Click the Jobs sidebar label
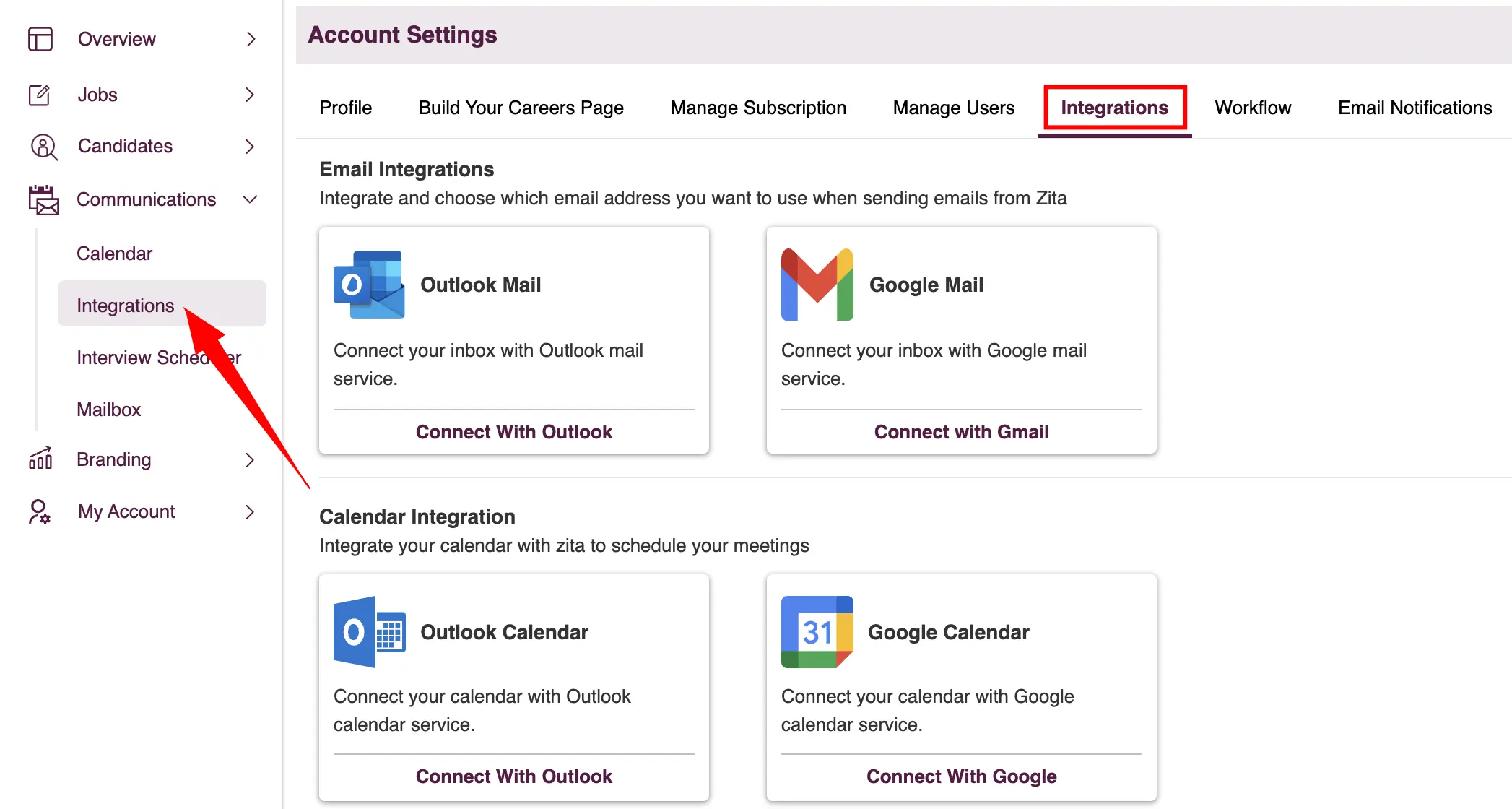1512x809 pixels. pos(97,95)
